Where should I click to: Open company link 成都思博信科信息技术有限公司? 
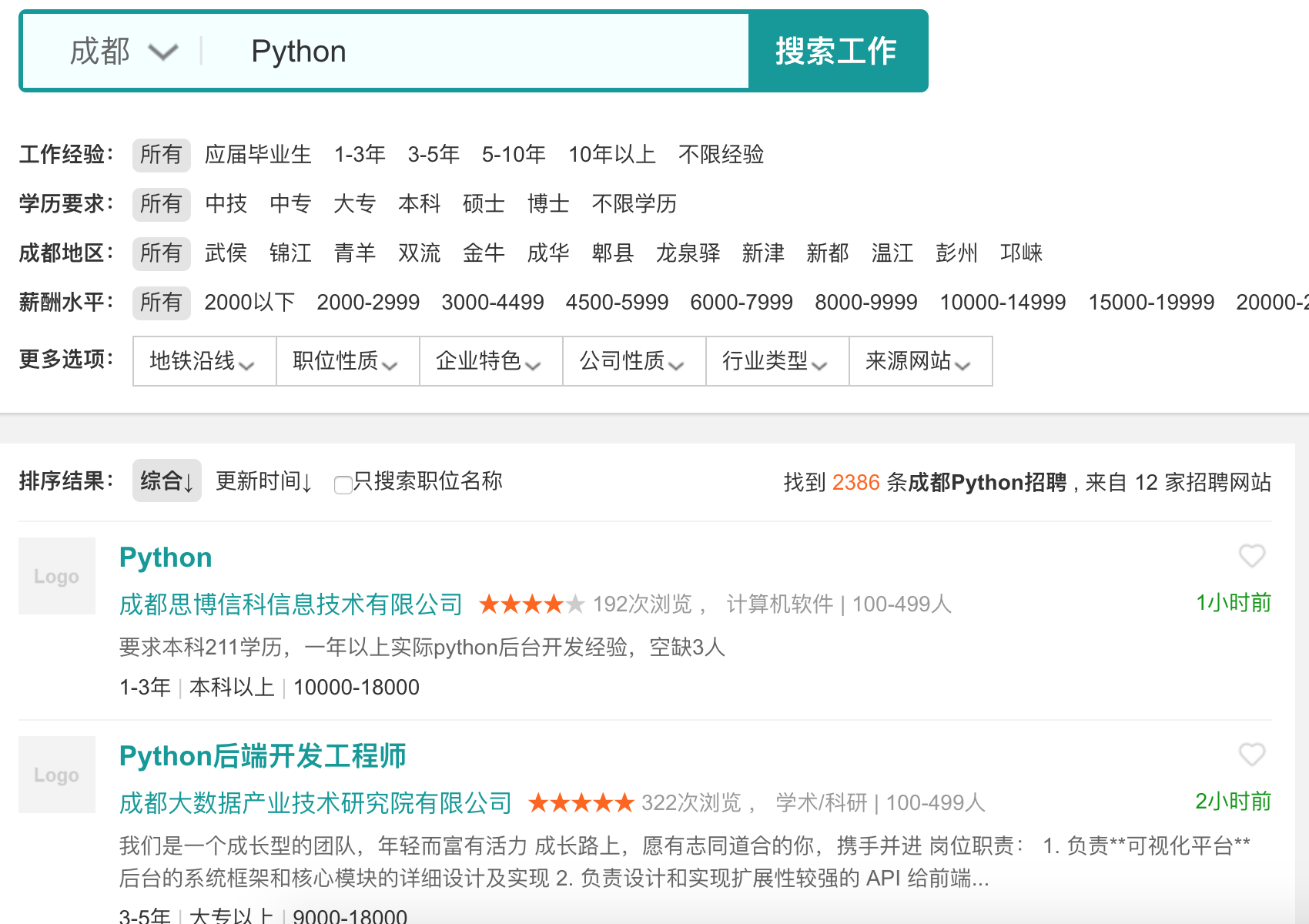point(291,604)
